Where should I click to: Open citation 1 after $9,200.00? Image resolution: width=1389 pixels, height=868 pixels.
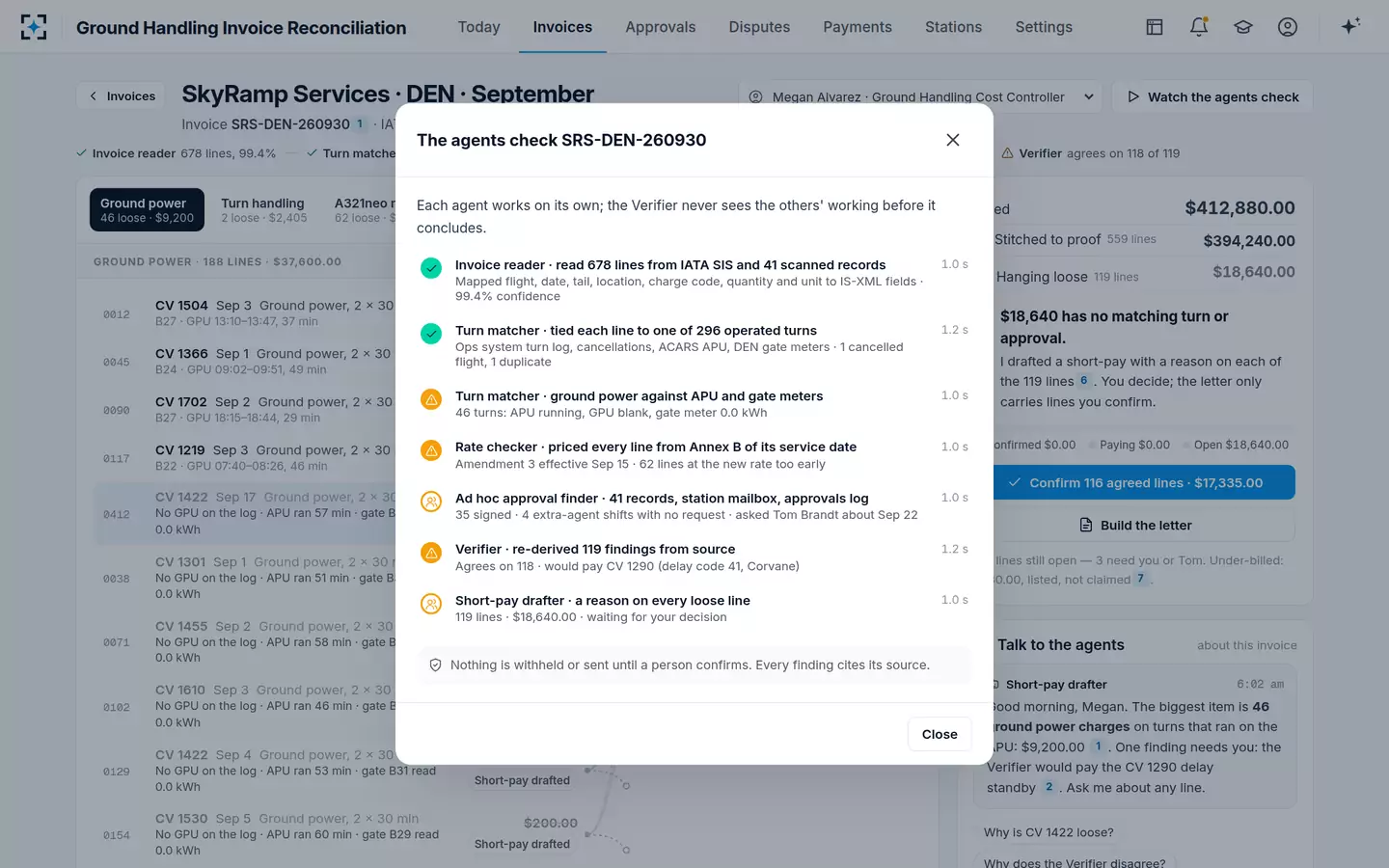(x=1098, y=746)
